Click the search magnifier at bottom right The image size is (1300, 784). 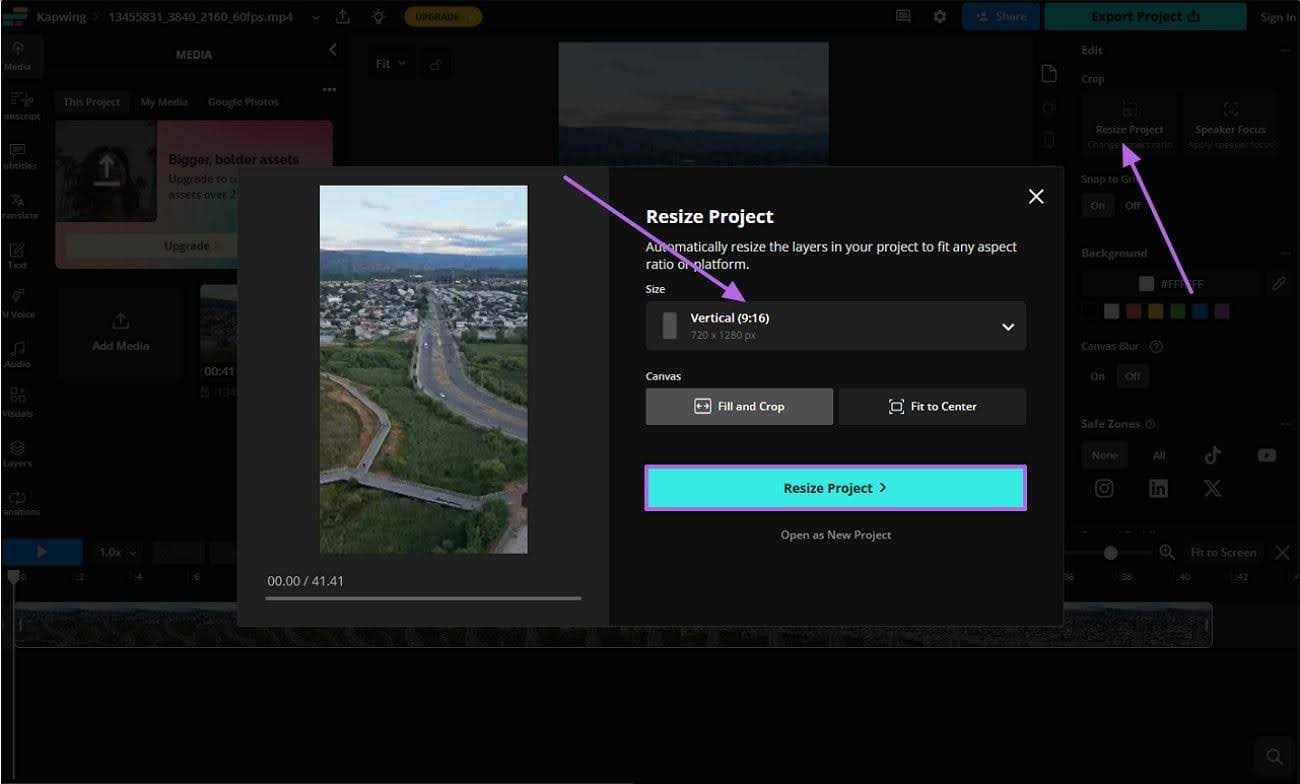1274,756
